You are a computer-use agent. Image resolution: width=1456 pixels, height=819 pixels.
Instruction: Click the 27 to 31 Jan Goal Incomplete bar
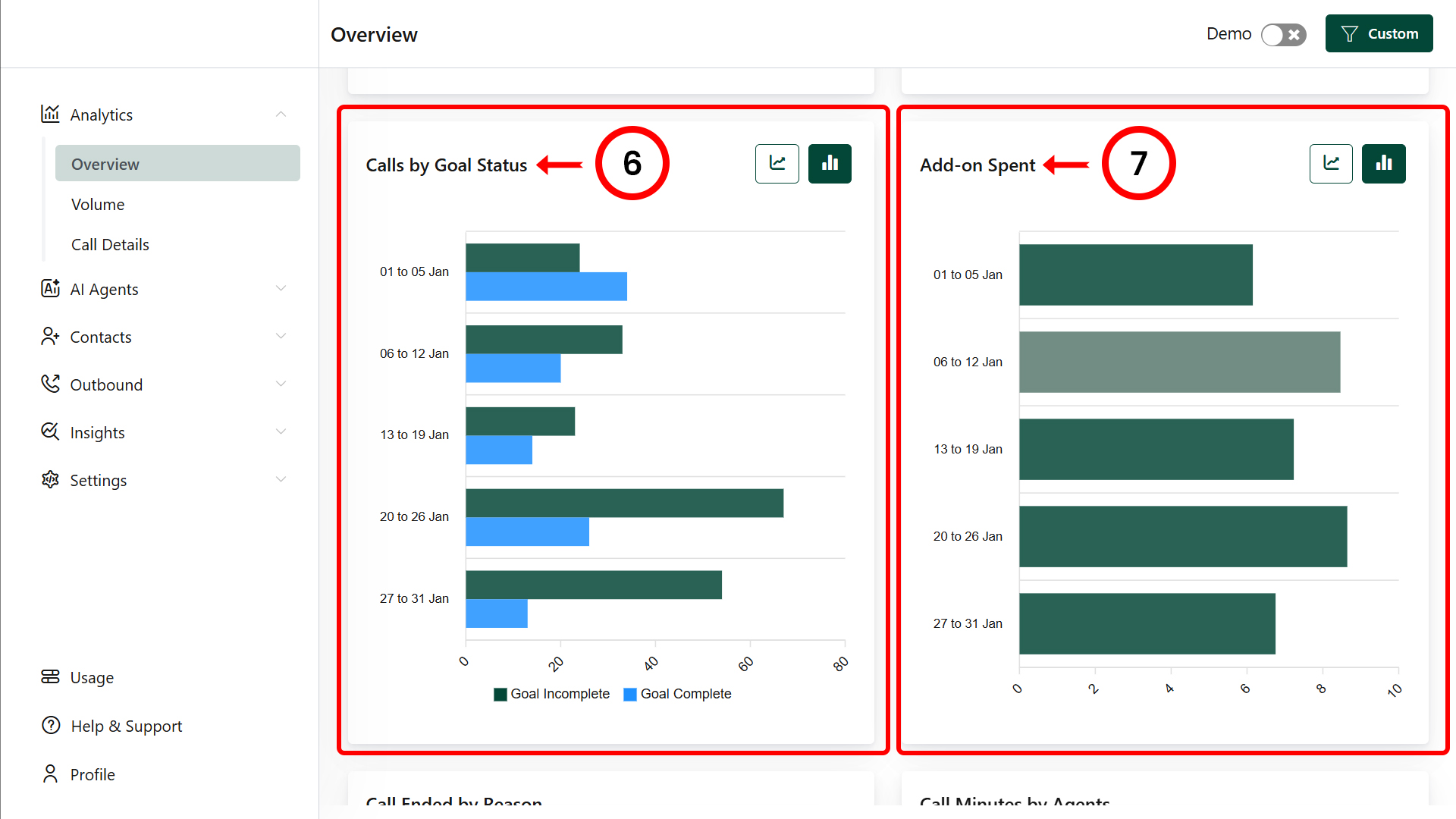tap(594, 585)
